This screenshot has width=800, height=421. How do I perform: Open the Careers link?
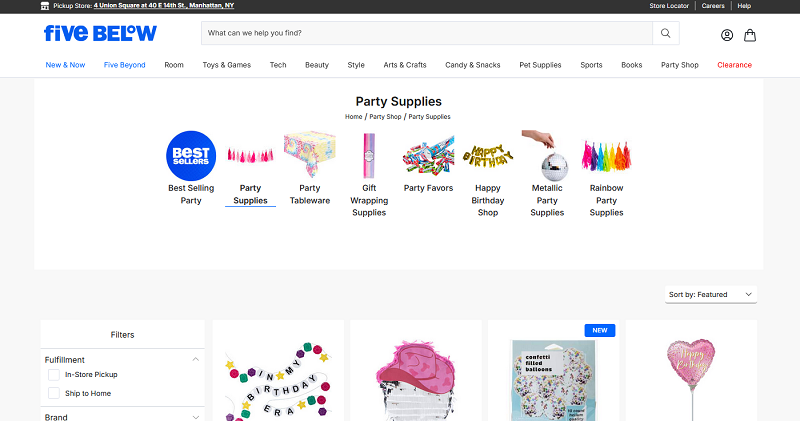[713, 6]
